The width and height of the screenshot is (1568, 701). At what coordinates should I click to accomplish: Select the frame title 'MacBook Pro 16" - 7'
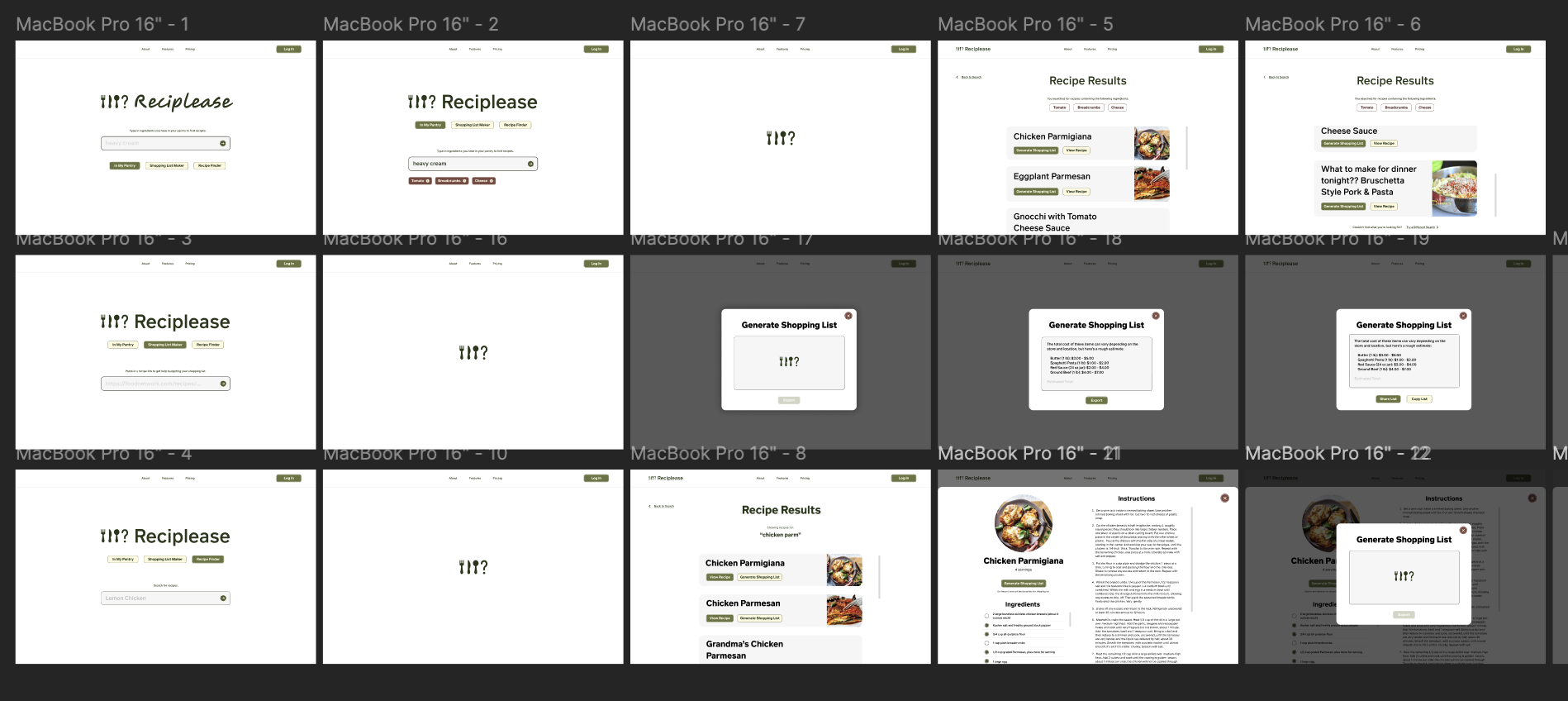click(718, 24)
